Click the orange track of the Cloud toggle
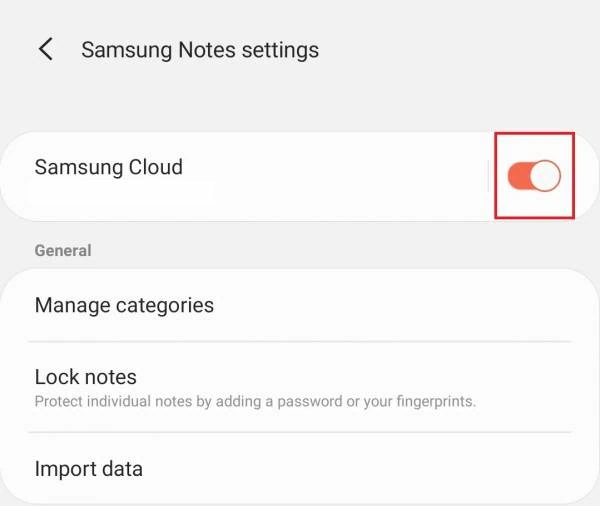The width and height of the screenshot is (600, 506). 518,176
